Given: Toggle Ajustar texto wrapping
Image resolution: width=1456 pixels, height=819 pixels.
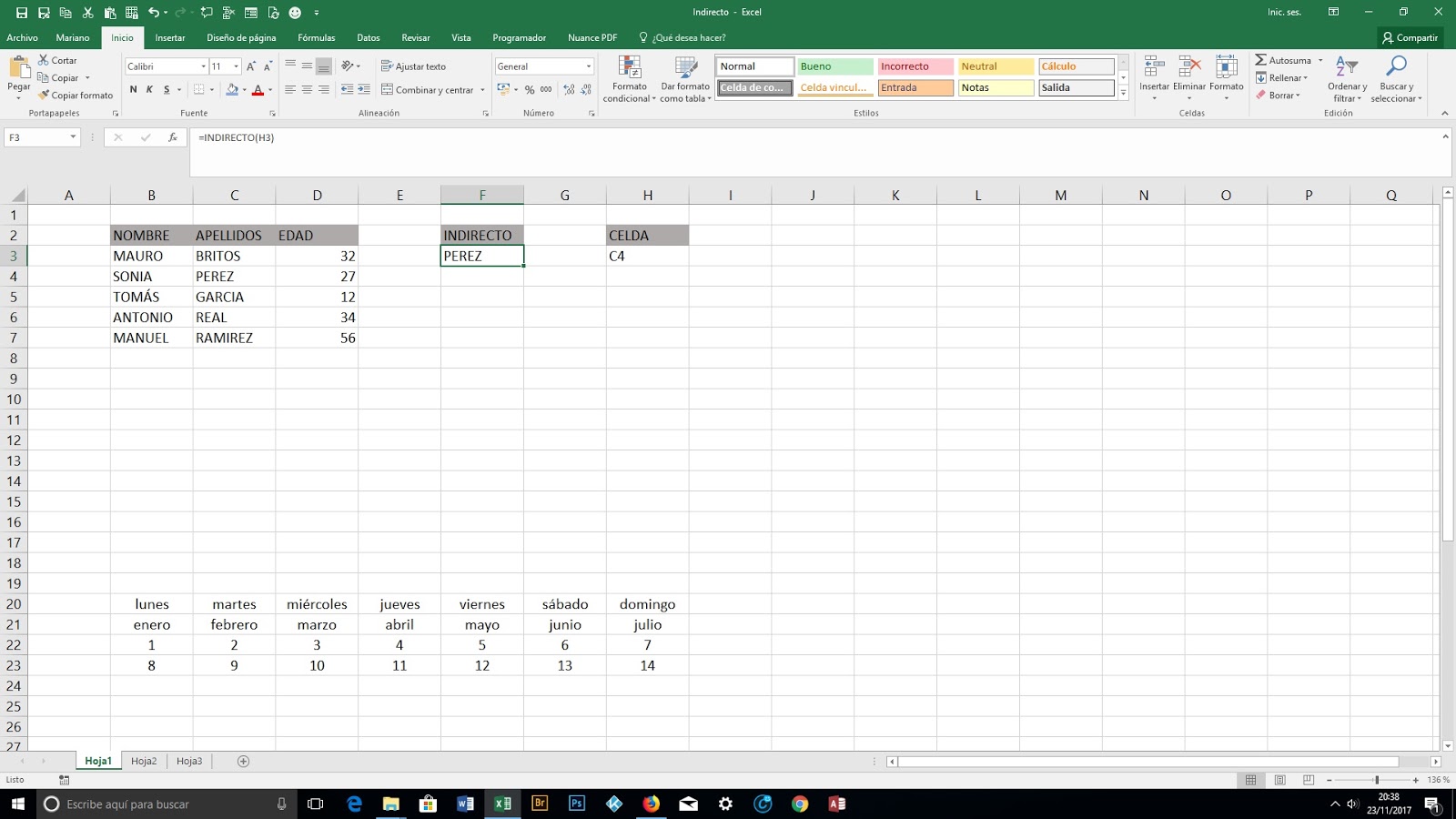Looking at the screenshot, I should [x=413, y=66].
